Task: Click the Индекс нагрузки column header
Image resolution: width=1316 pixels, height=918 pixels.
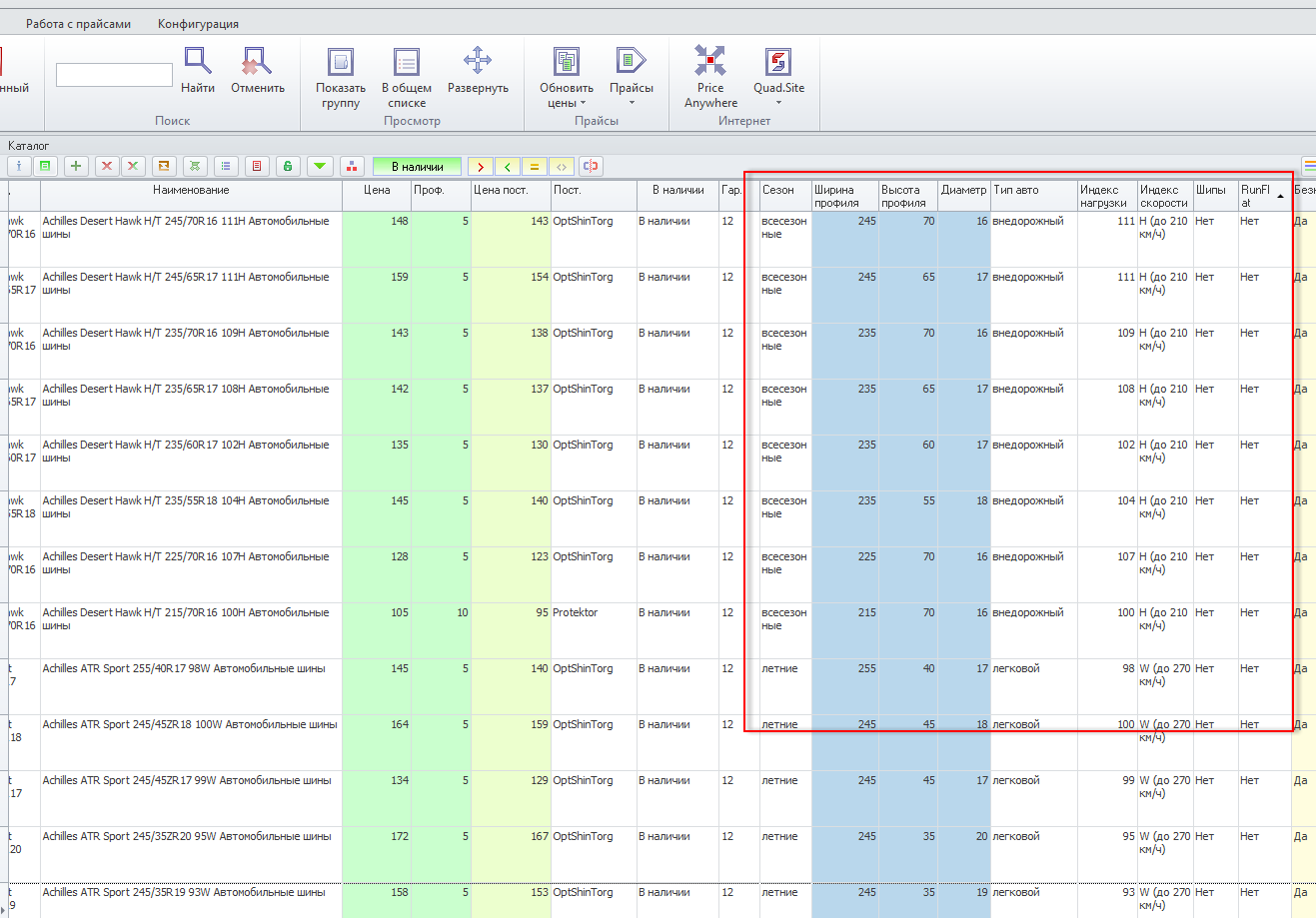Action: coord(1107,196)
